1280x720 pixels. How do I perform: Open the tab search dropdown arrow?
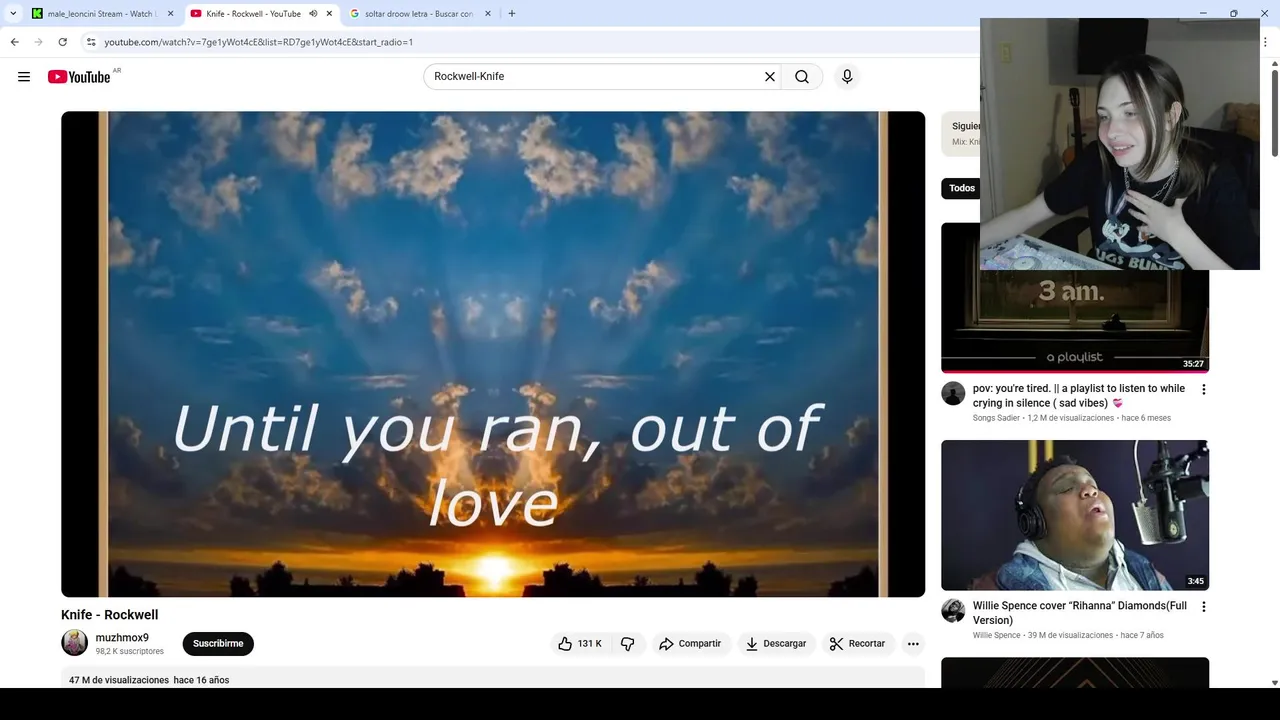13,14
